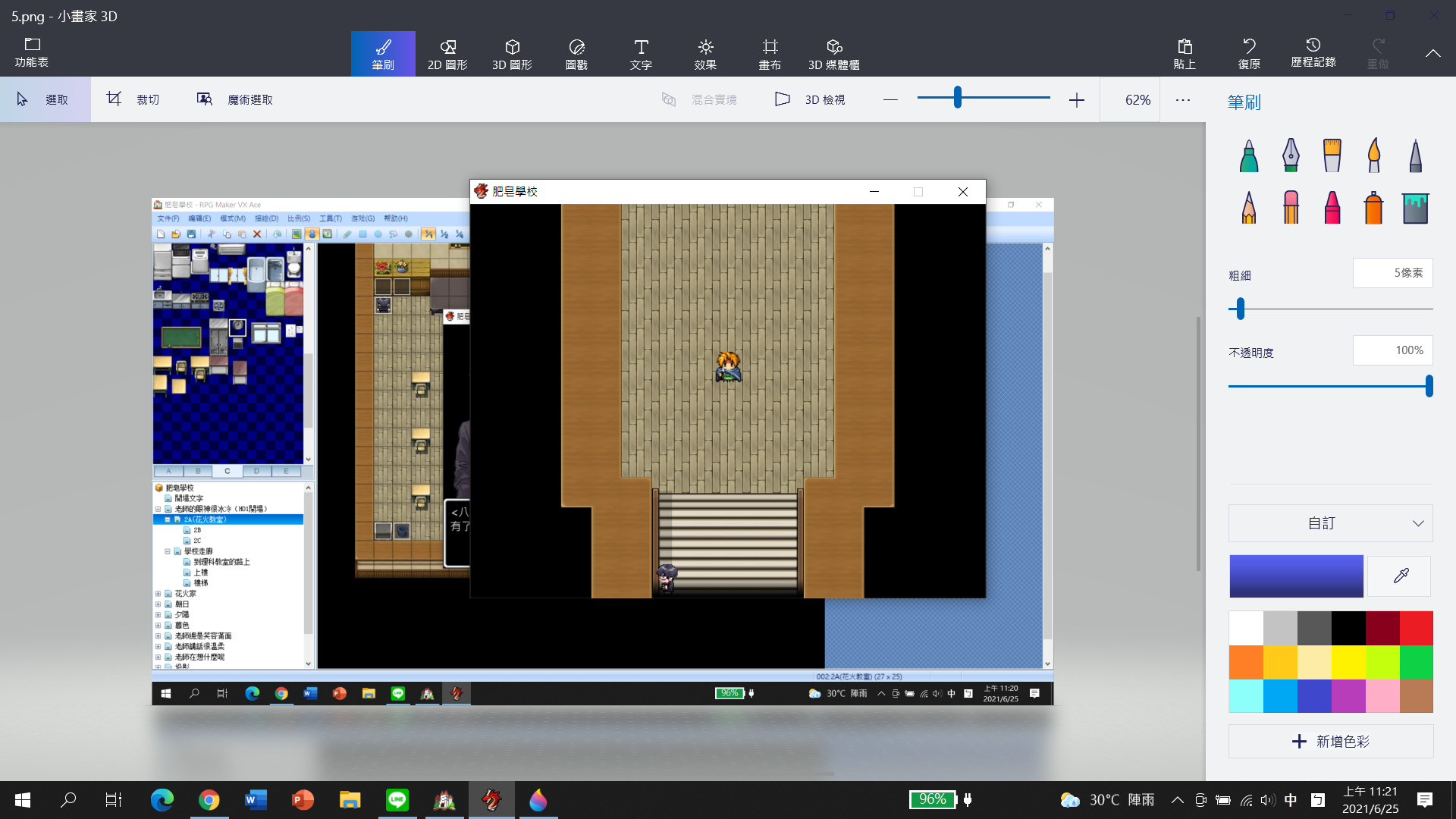The height and width of the screenshot is (819, 1456).
Task: Choose the 魔術選取 magic select tool
Action: pyautogui.click(x=235, y=99)
